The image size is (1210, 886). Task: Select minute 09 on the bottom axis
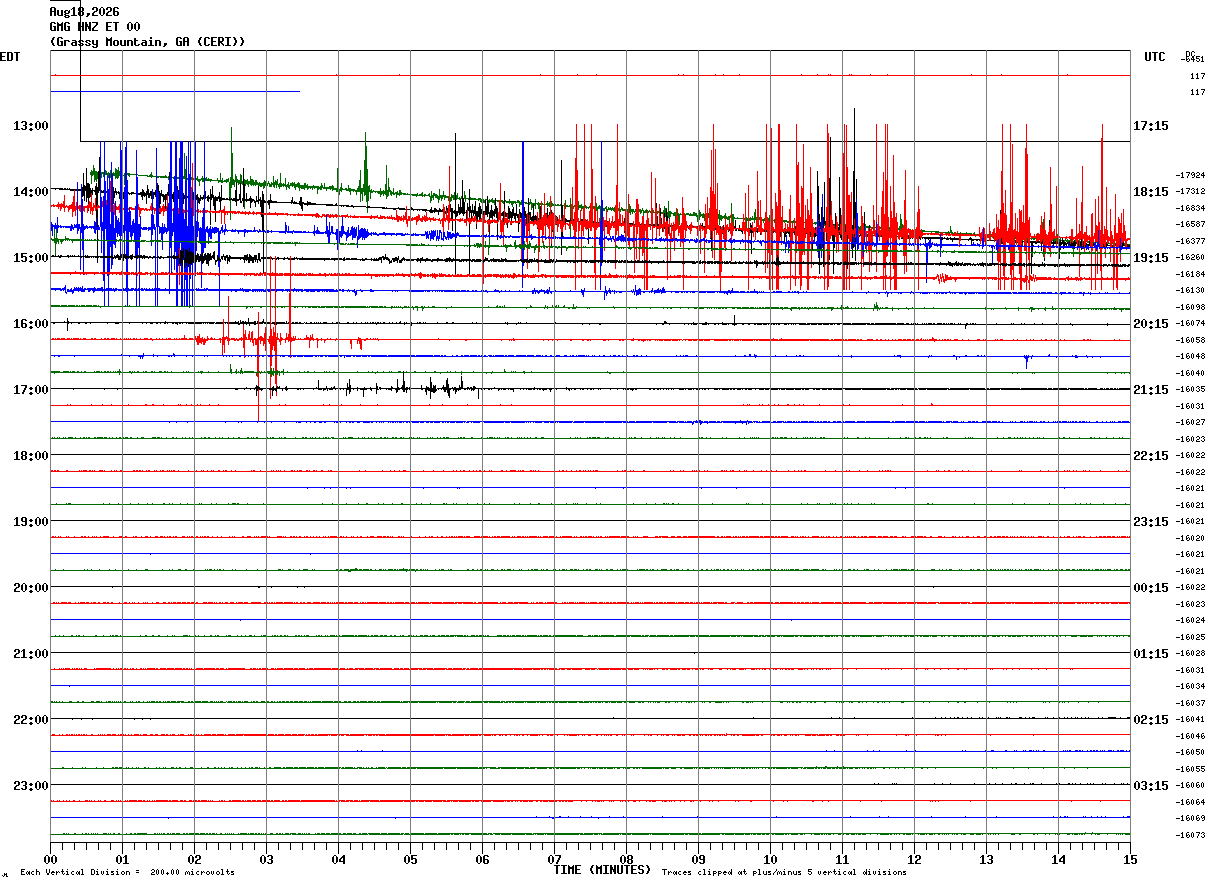(x=698, y=859)
